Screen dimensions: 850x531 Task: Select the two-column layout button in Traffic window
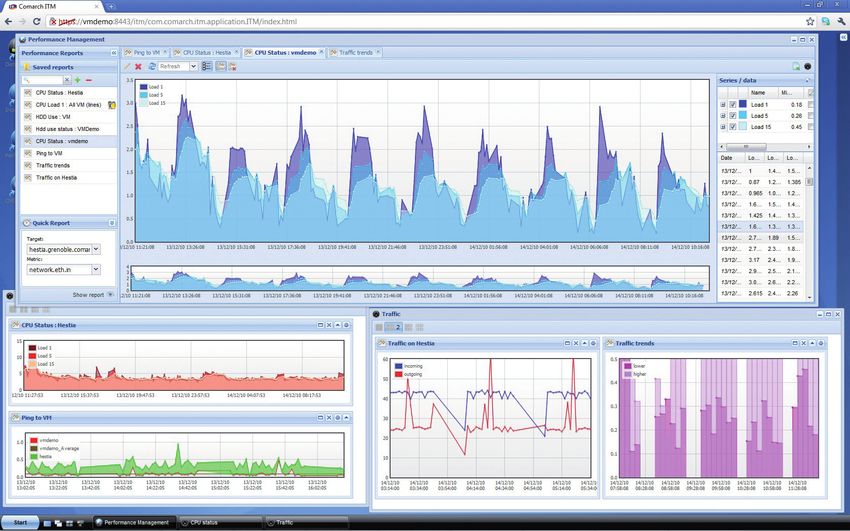click(x=393, y=327)
